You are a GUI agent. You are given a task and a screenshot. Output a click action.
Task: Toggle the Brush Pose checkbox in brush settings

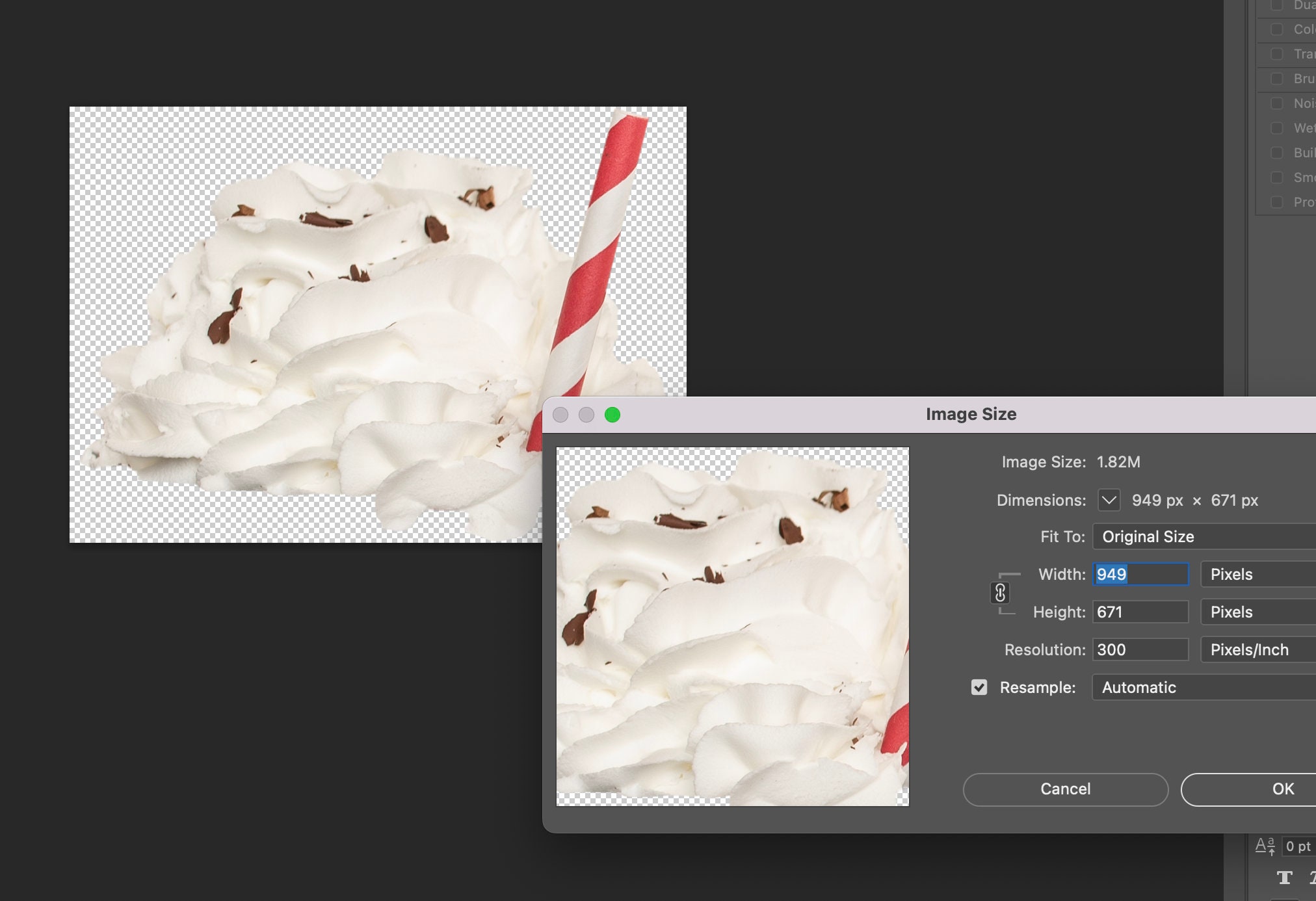(1276, 79)
